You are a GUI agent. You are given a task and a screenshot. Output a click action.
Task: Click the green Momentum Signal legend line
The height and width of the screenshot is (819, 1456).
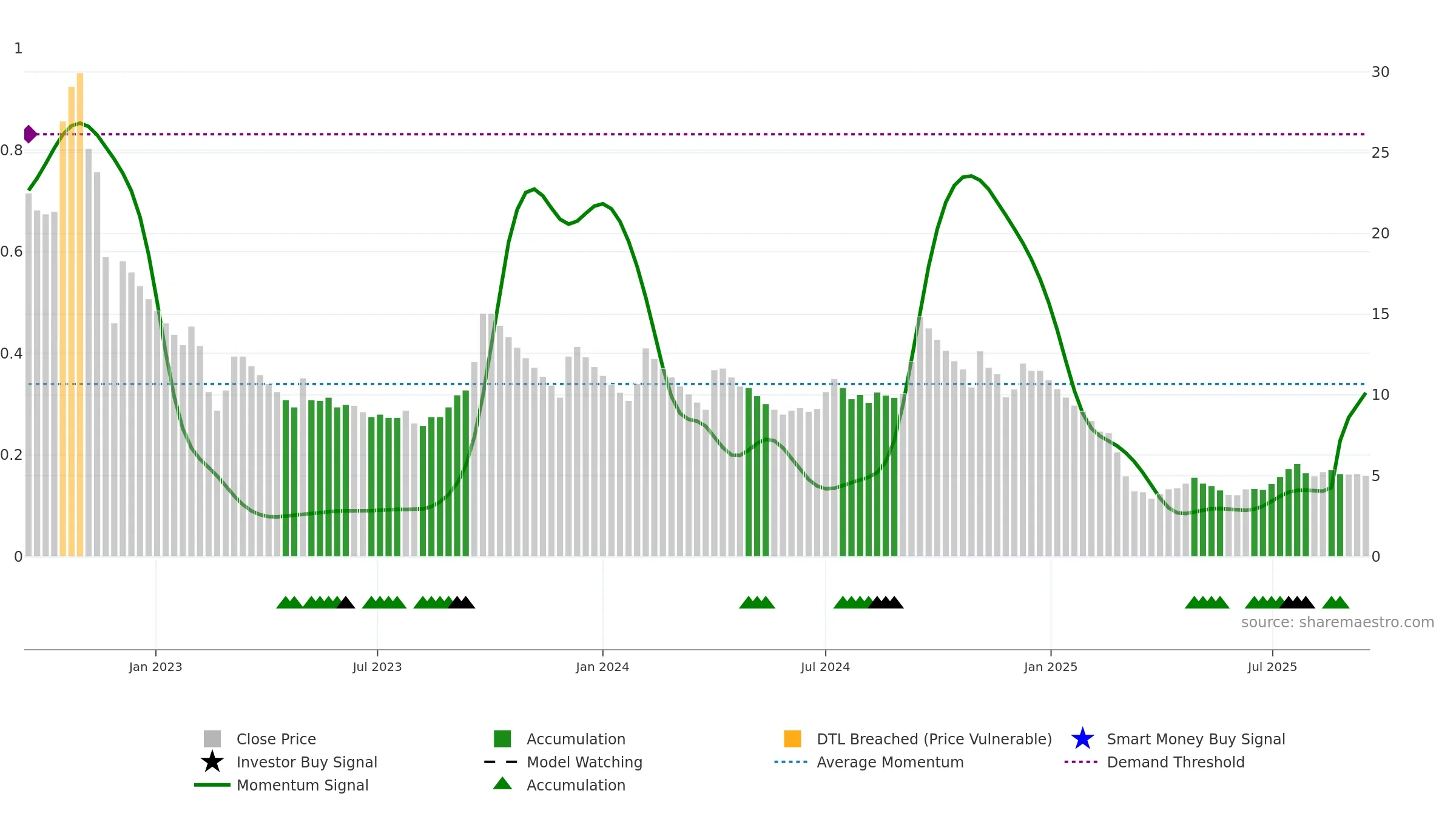point(212,785)
